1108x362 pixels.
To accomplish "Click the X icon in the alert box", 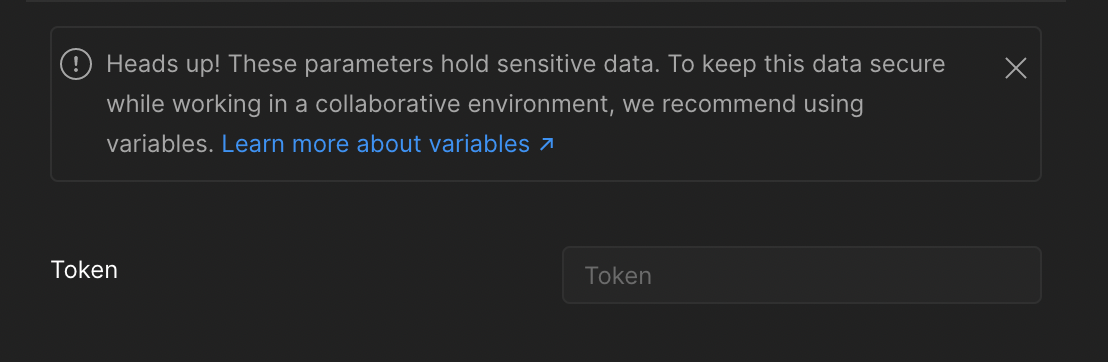I will tap(1015, 68).
